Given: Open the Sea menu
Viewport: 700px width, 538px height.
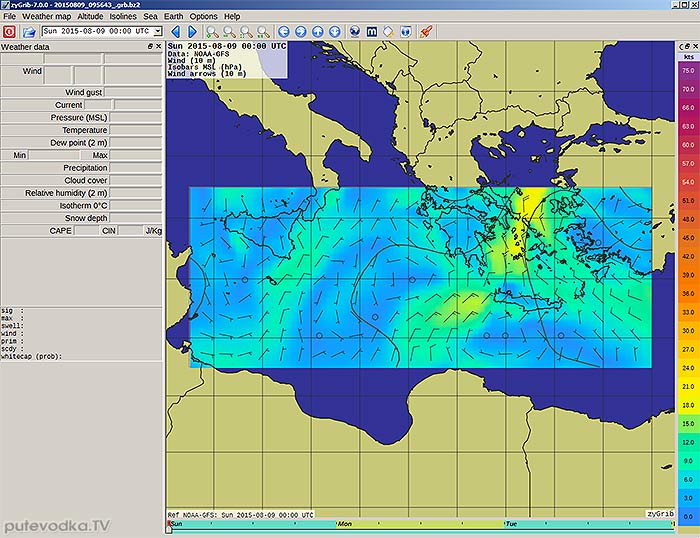Looking at the screenshot, I should point(150,17).
